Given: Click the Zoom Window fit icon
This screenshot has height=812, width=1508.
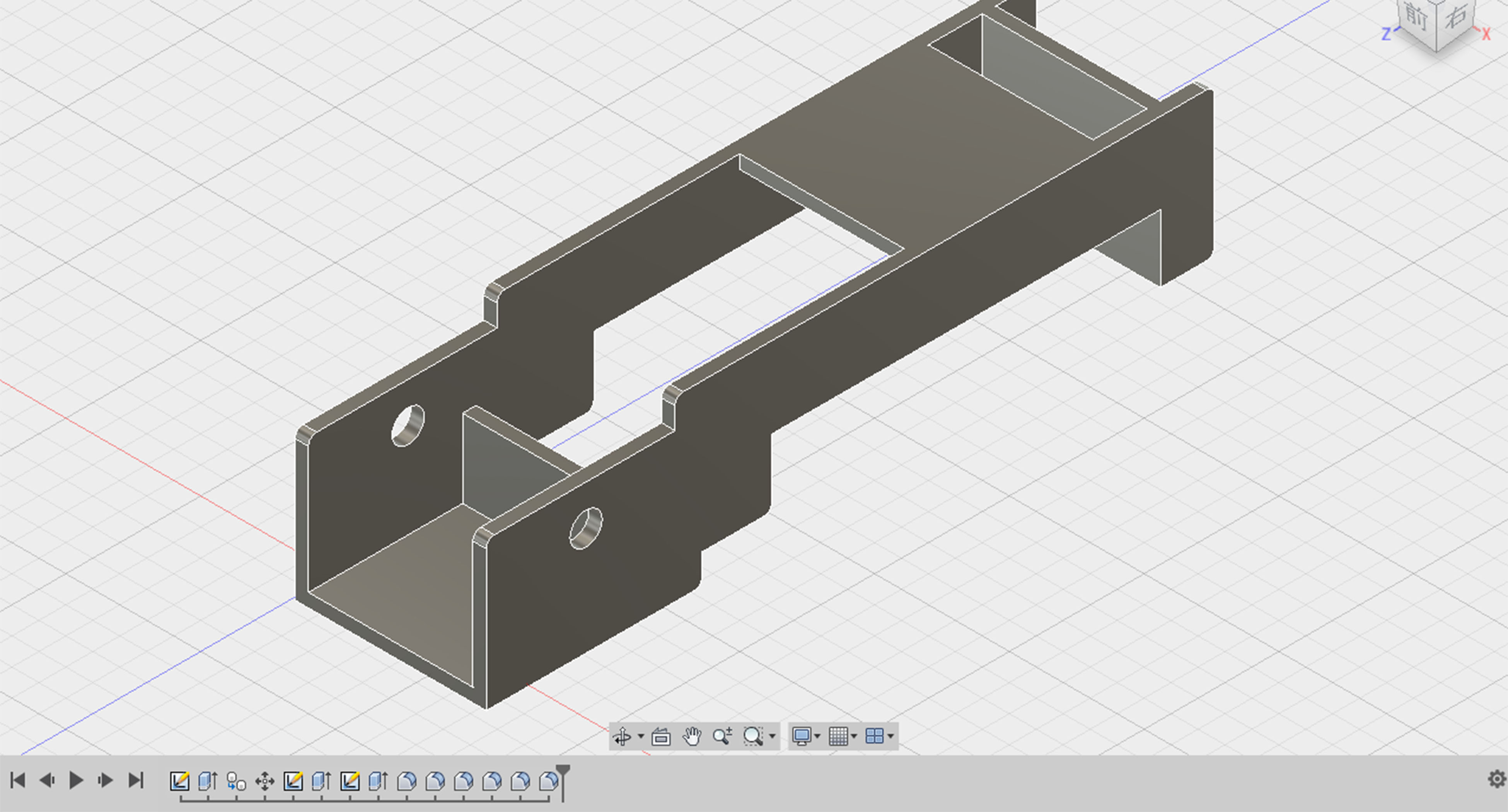Looking at the screenshot, I should click(x=753, y=737).
